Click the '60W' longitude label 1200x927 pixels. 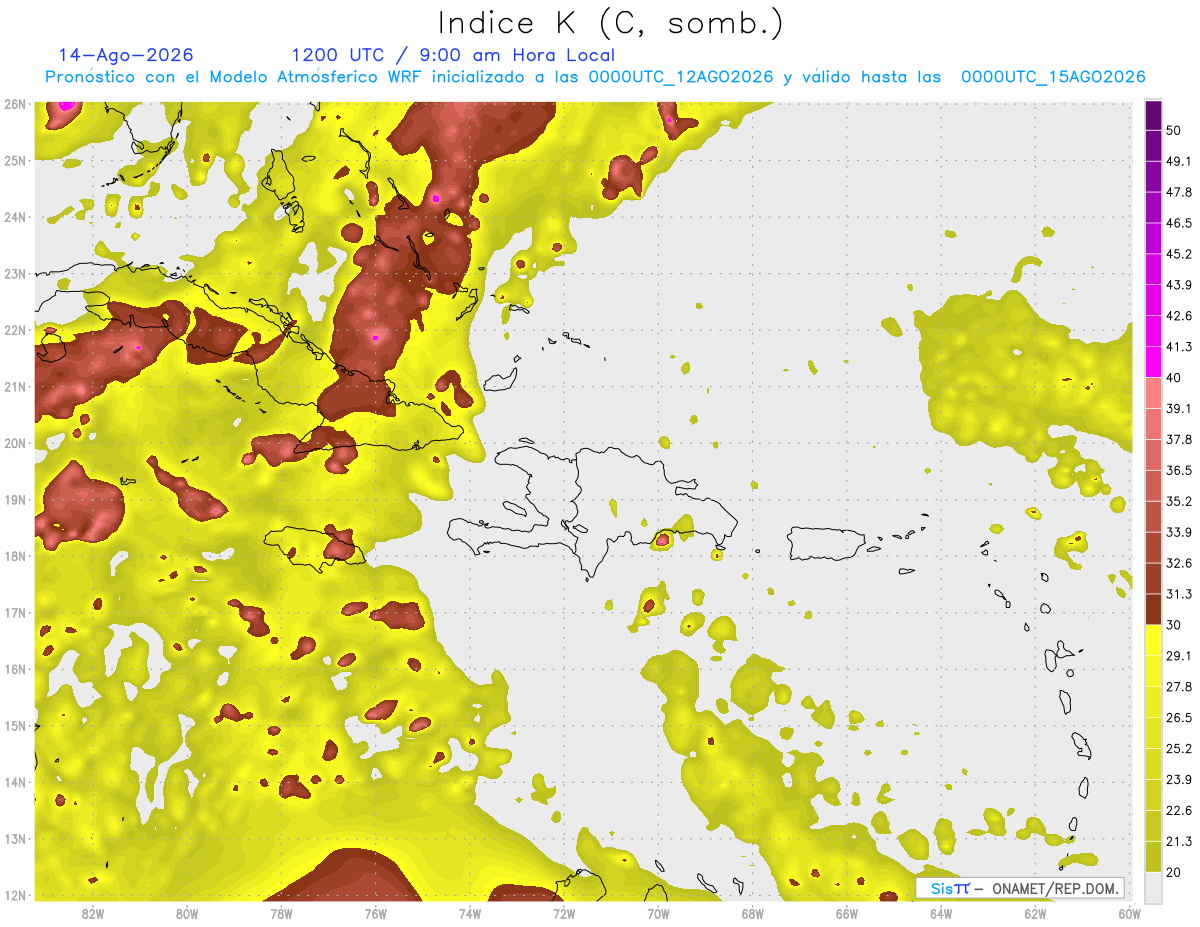pos(1129,913)
